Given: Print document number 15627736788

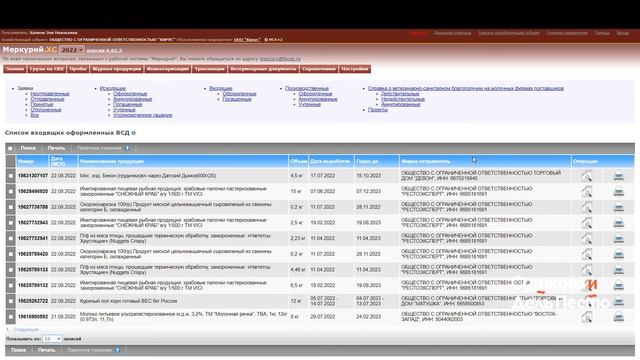Looking at the screenshot, I should tap(618, 207).
